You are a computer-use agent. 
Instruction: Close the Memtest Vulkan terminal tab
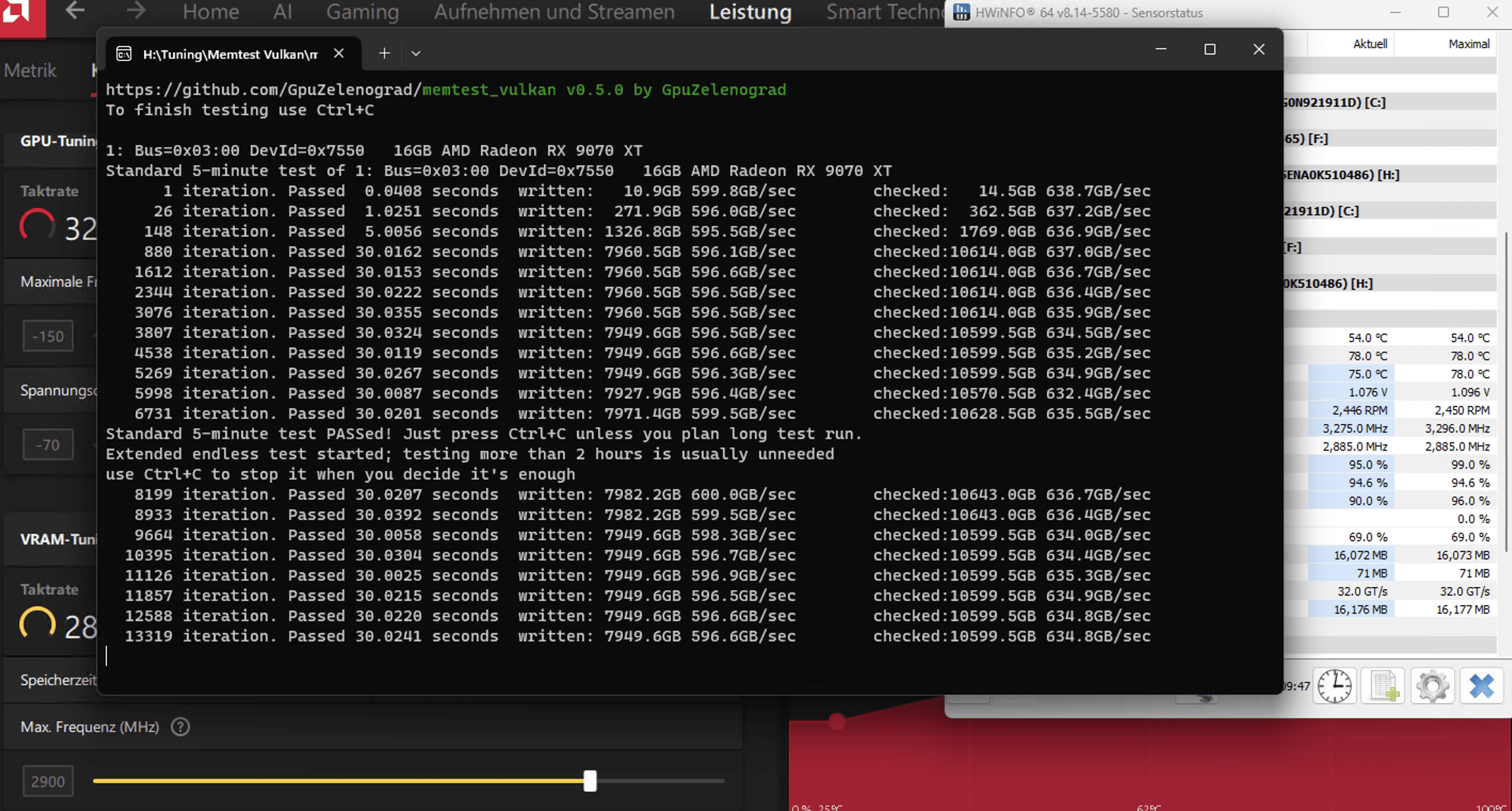[x=339, y=53]
